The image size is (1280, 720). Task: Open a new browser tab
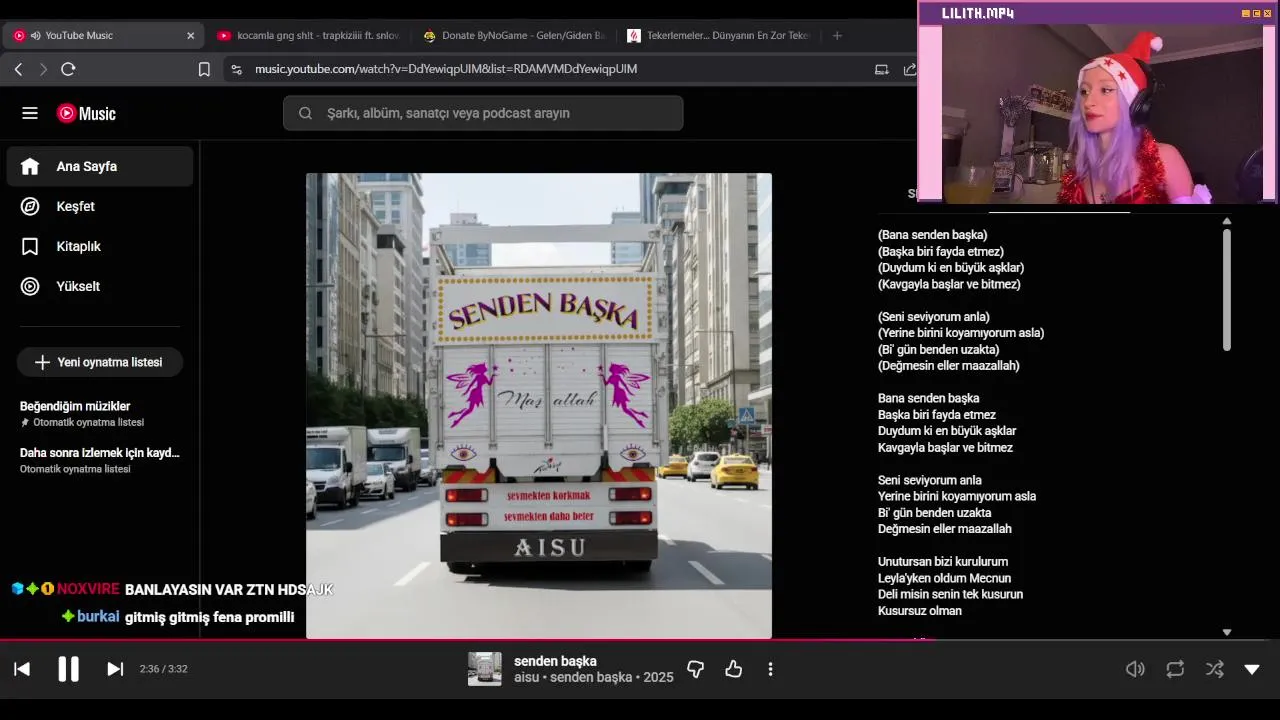837,35
